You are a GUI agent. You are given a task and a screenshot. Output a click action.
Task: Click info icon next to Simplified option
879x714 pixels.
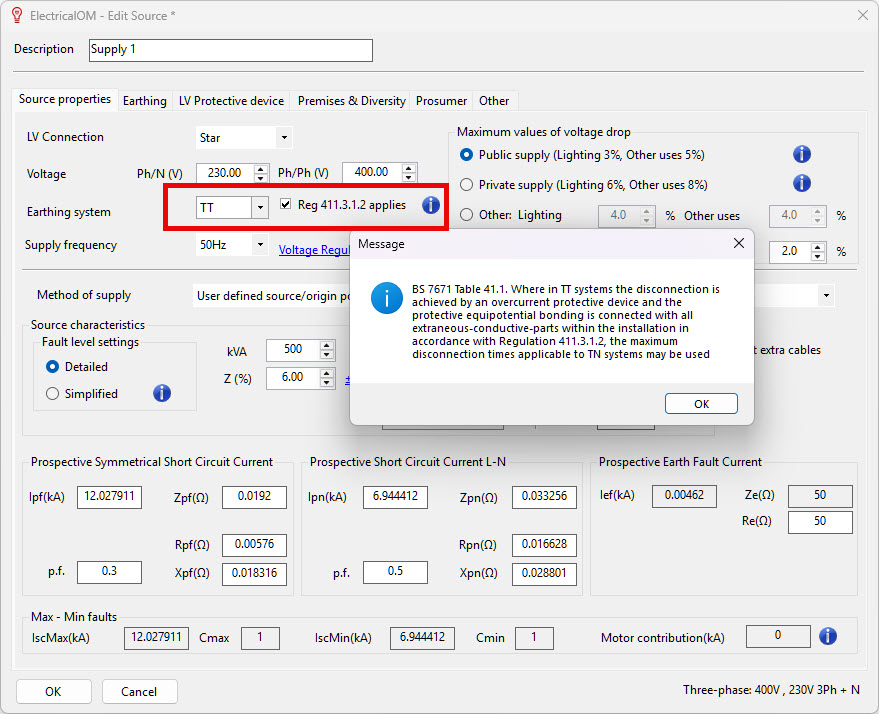[162, 393]
